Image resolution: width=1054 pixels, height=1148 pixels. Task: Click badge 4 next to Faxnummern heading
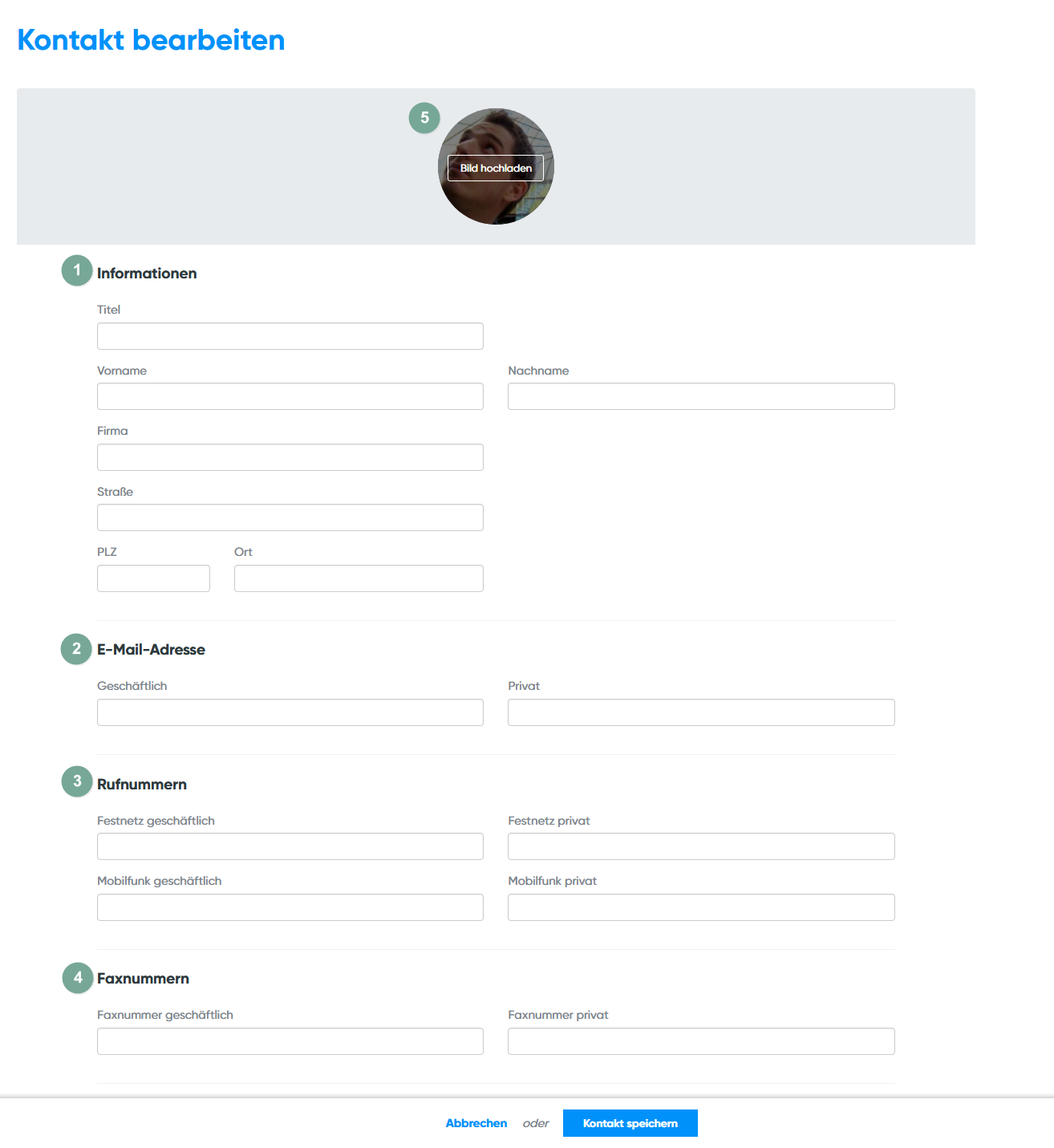point(78,978)
